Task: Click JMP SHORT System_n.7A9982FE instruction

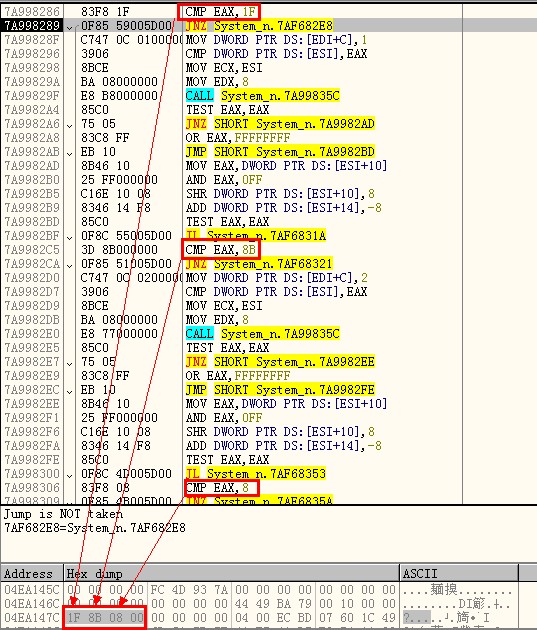Action: 280,390
